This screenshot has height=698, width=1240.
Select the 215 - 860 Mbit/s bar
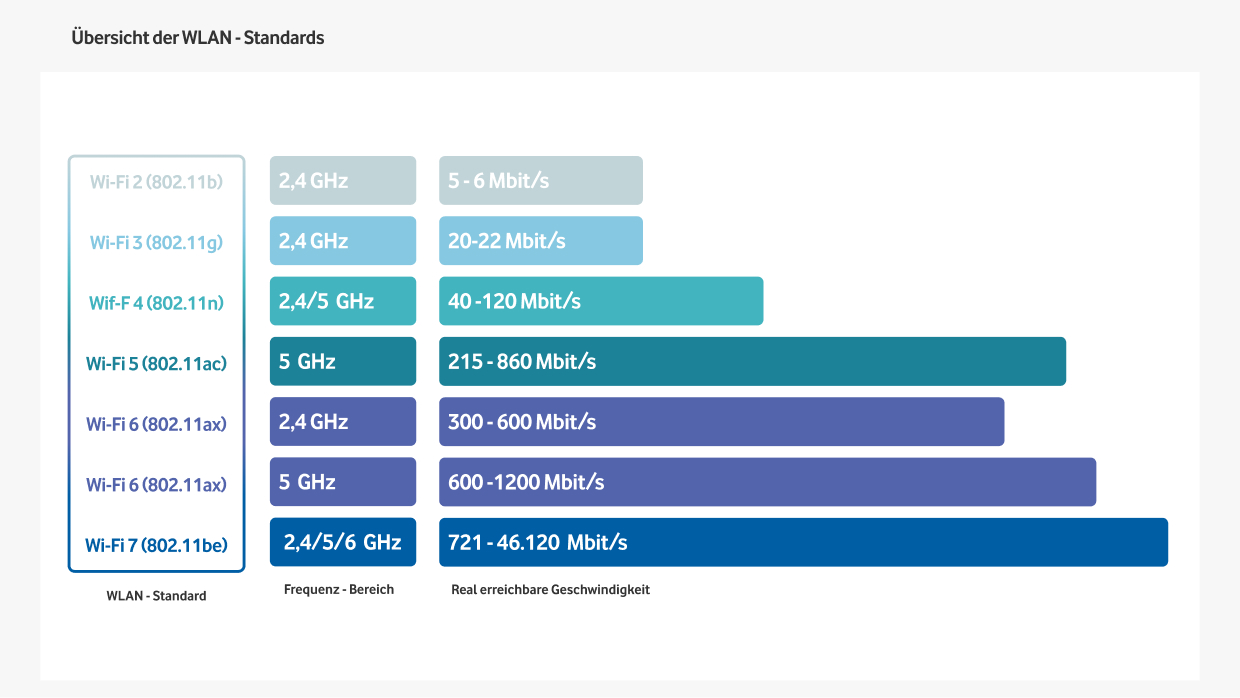click(752, 361)
